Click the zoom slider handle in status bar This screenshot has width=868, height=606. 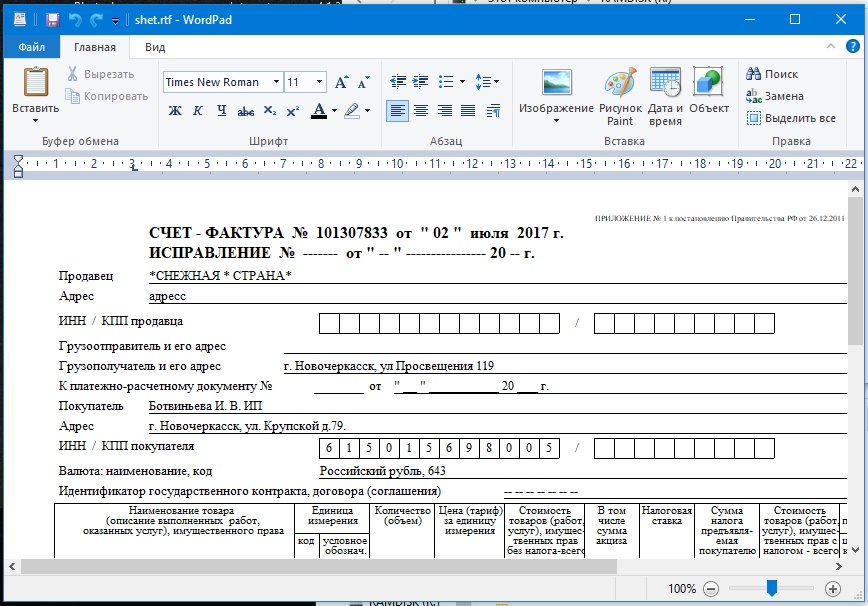click(x=772, y=589)
